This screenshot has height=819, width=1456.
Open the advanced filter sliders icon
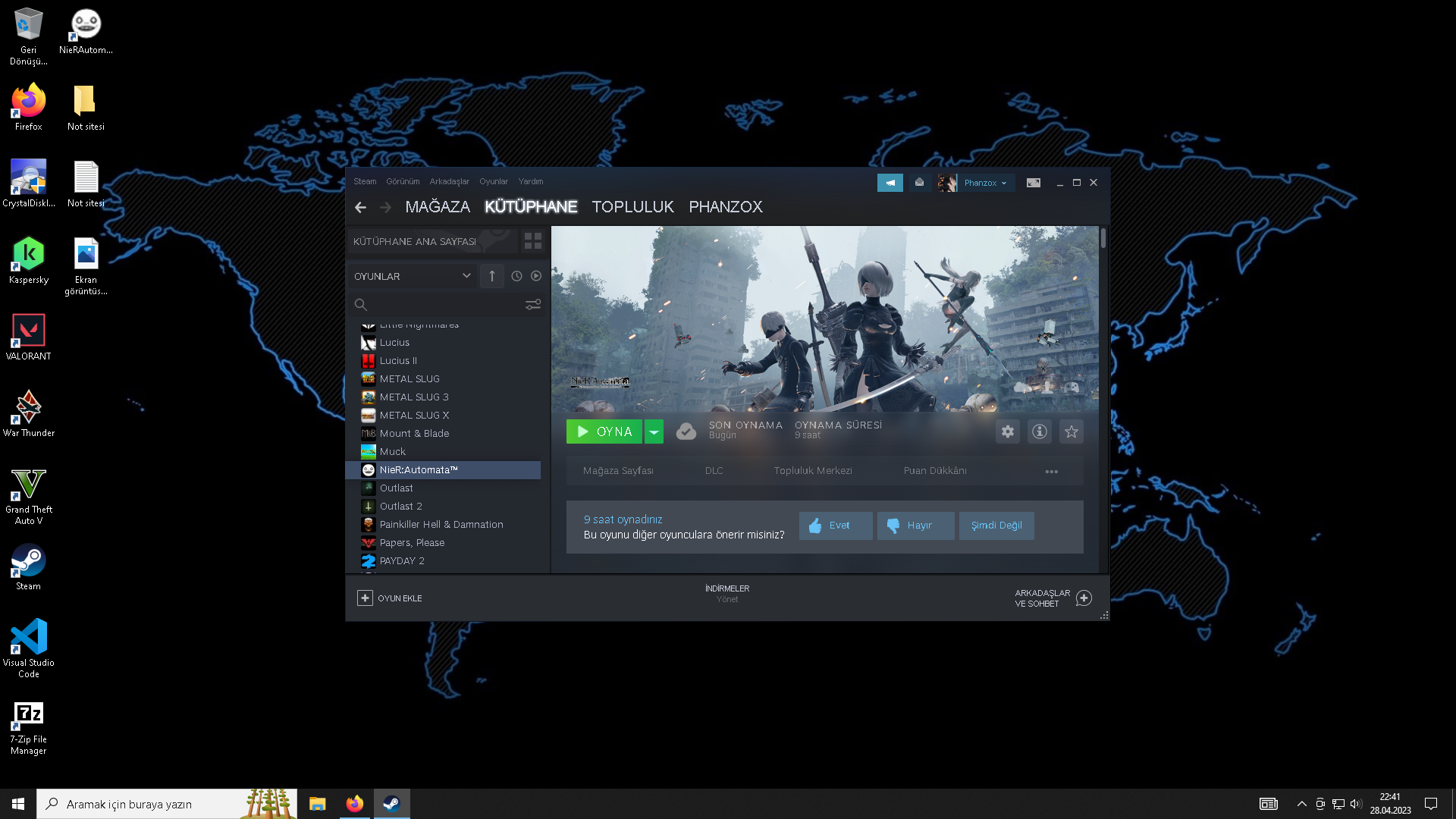533,304
